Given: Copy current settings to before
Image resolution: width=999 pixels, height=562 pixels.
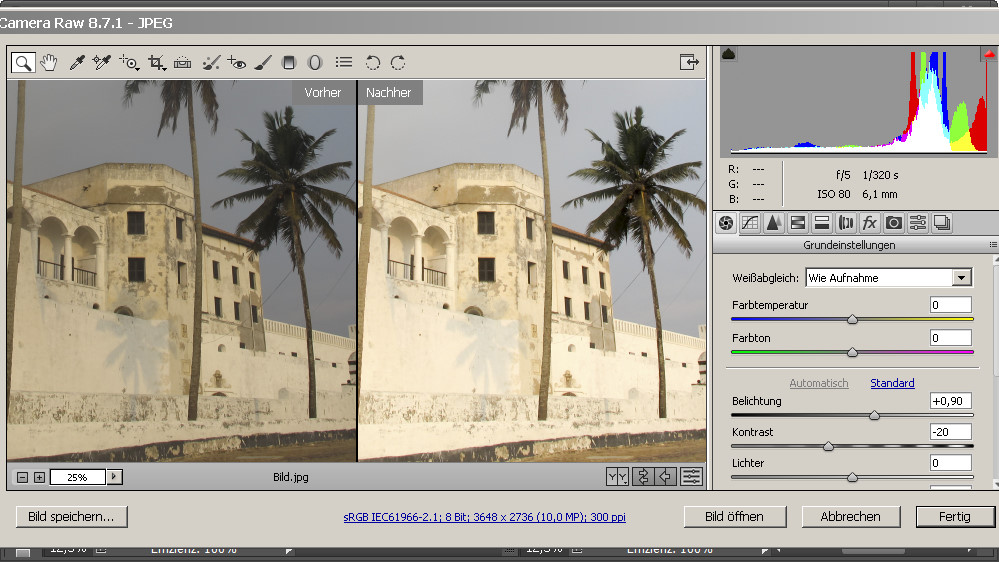Looking at the screenshot, I should click(666, 477).
